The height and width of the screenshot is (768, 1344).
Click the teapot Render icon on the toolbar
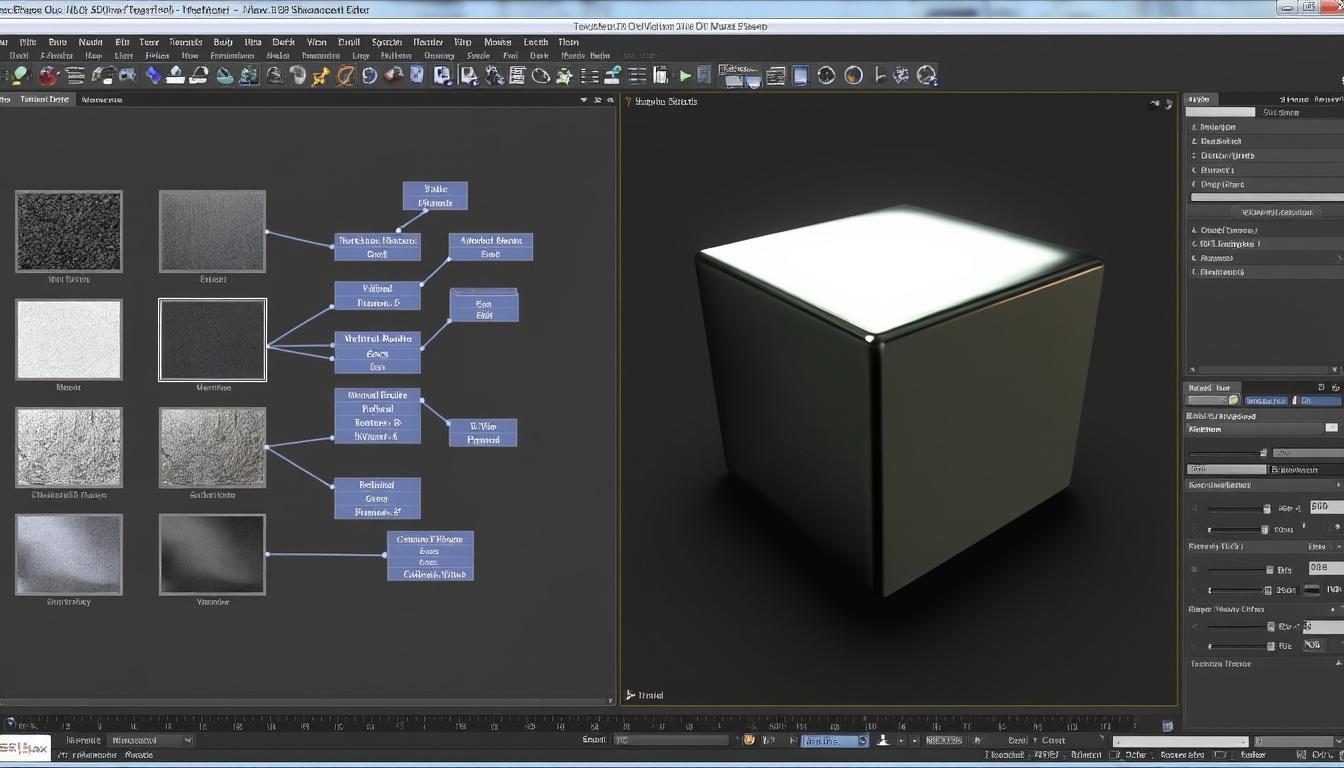[48, 75]
